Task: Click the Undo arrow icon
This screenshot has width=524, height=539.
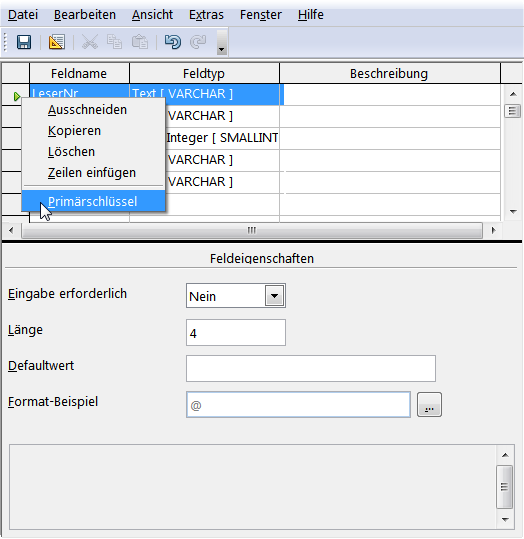Action: pyautogui.click(x=173, y=42)
